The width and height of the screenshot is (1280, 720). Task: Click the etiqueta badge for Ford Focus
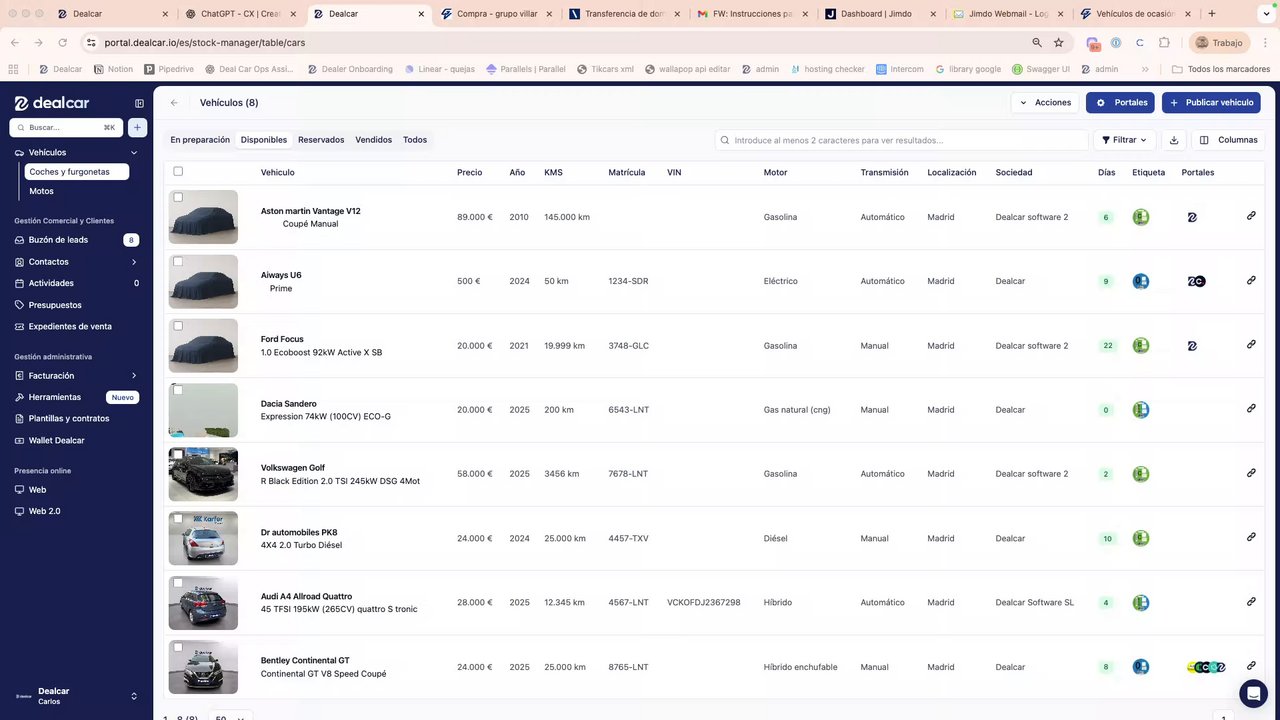coord(1140,345)
